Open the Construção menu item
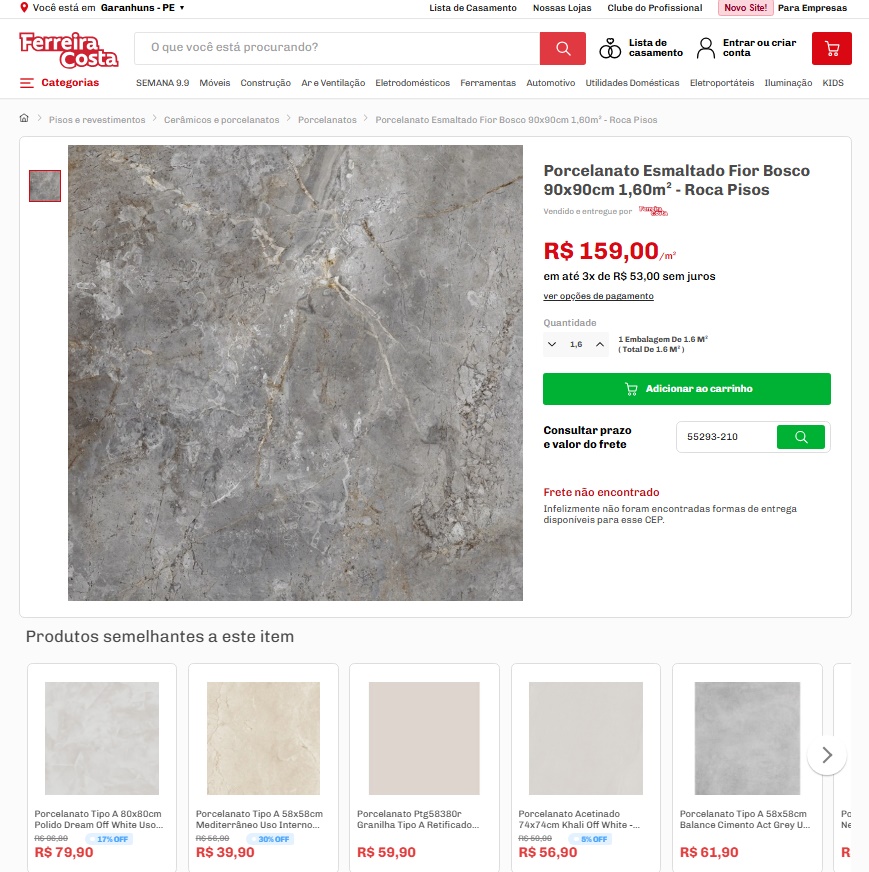The height and width of the screenshot is (872, 869). (x=265, y=83)
